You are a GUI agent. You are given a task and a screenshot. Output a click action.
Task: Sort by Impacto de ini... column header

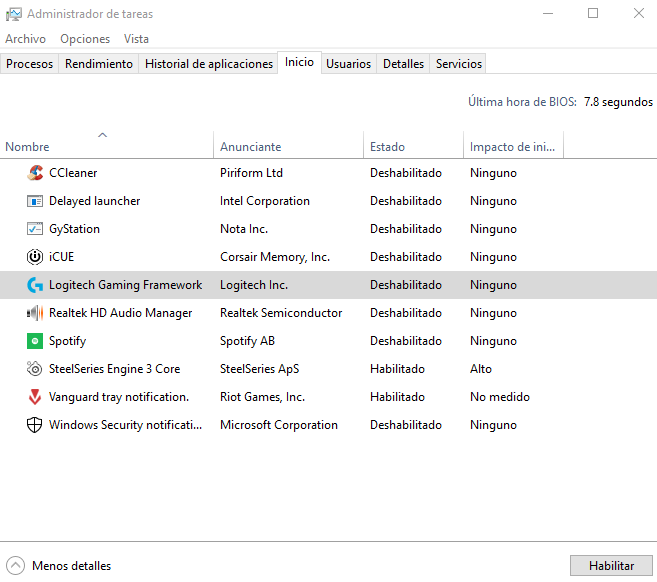click(x=514, y=145)
